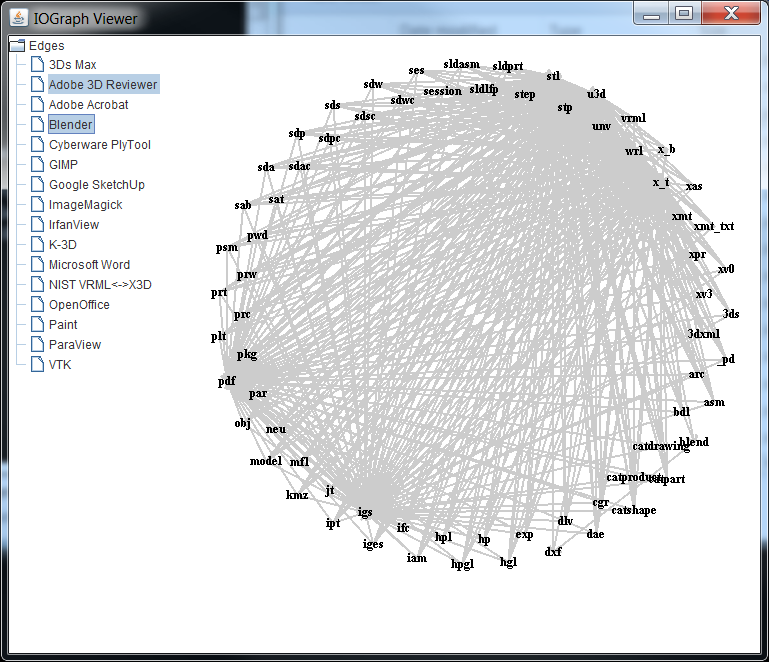Viewport: 769px width, 662px height.
Task: Click the '3dxml' node label
Action: (704, 334)
